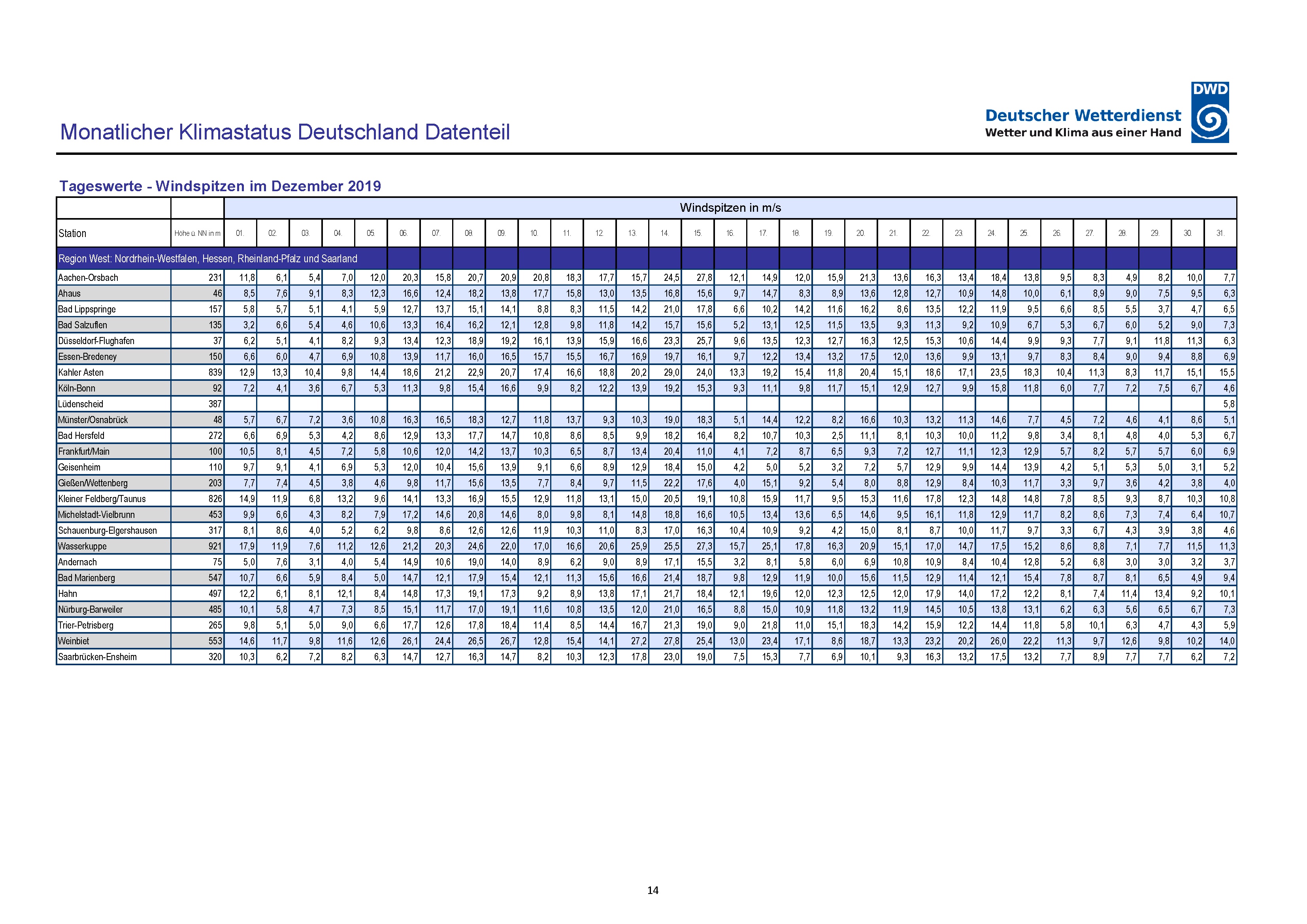Click the 'Windspitzen in m/s' table header
Viewport: 1307px width, 924px height.
pos(730,208)
